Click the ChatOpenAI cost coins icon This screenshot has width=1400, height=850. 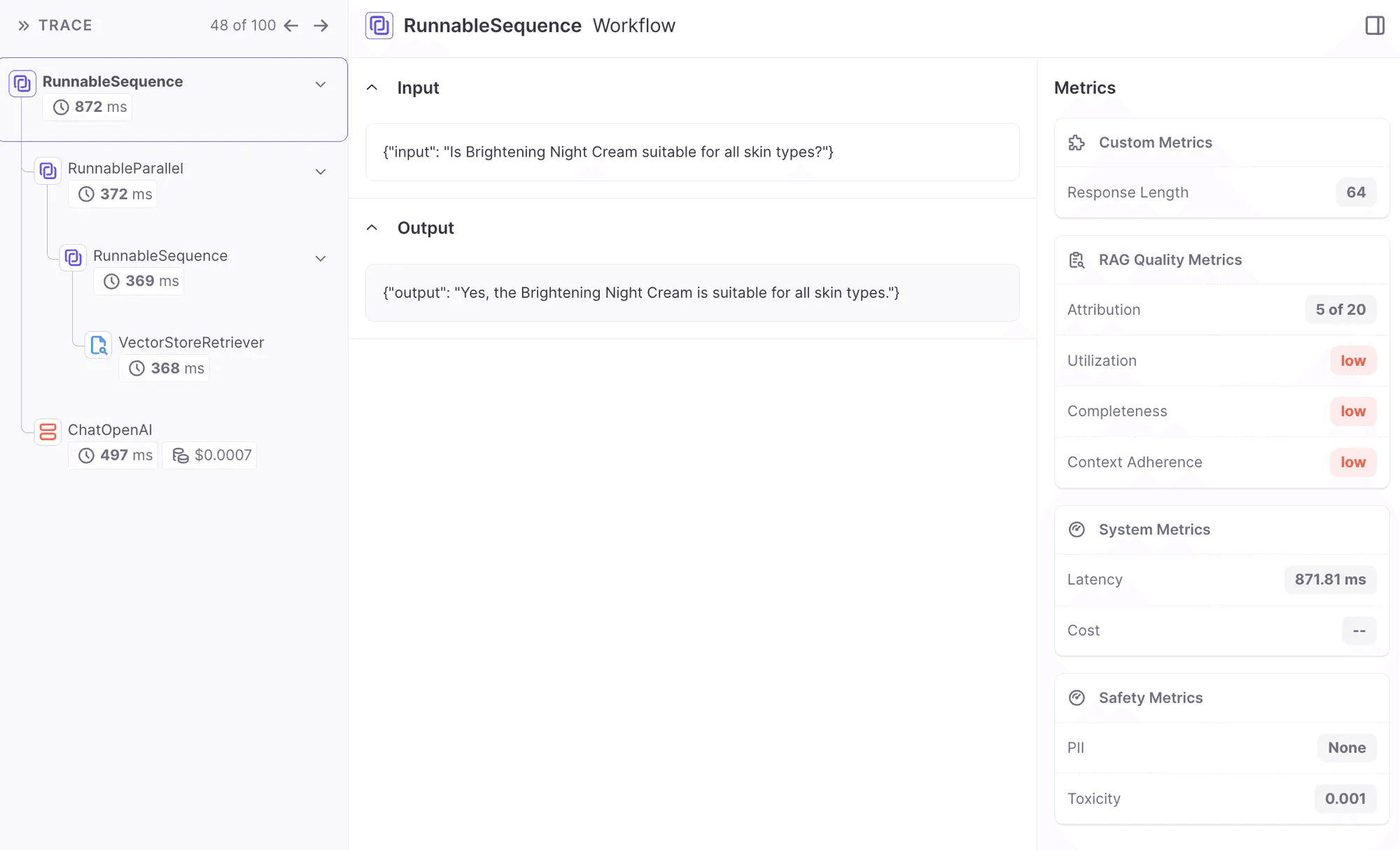pyautogui.click(x=181, y=455)
